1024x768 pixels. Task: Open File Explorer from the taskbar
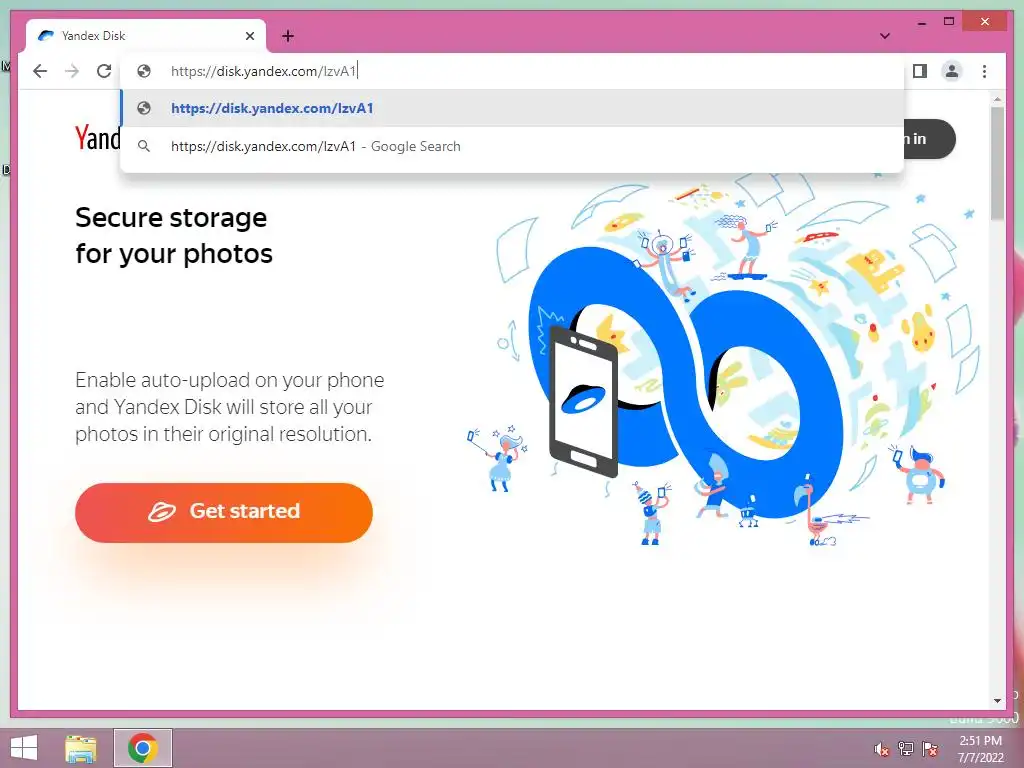81,748
